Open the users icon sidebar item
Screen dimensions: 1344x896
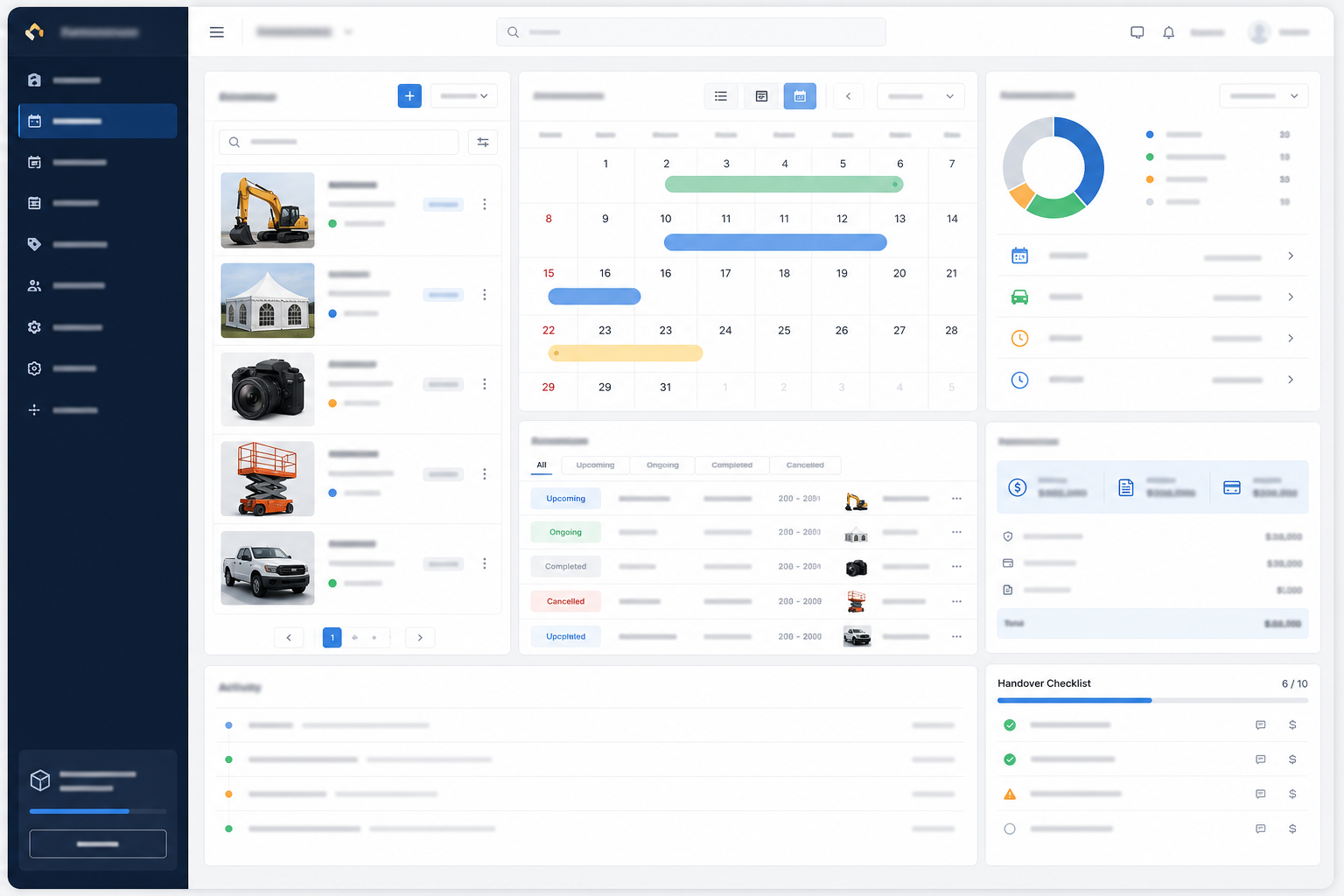tap(34, 285)
